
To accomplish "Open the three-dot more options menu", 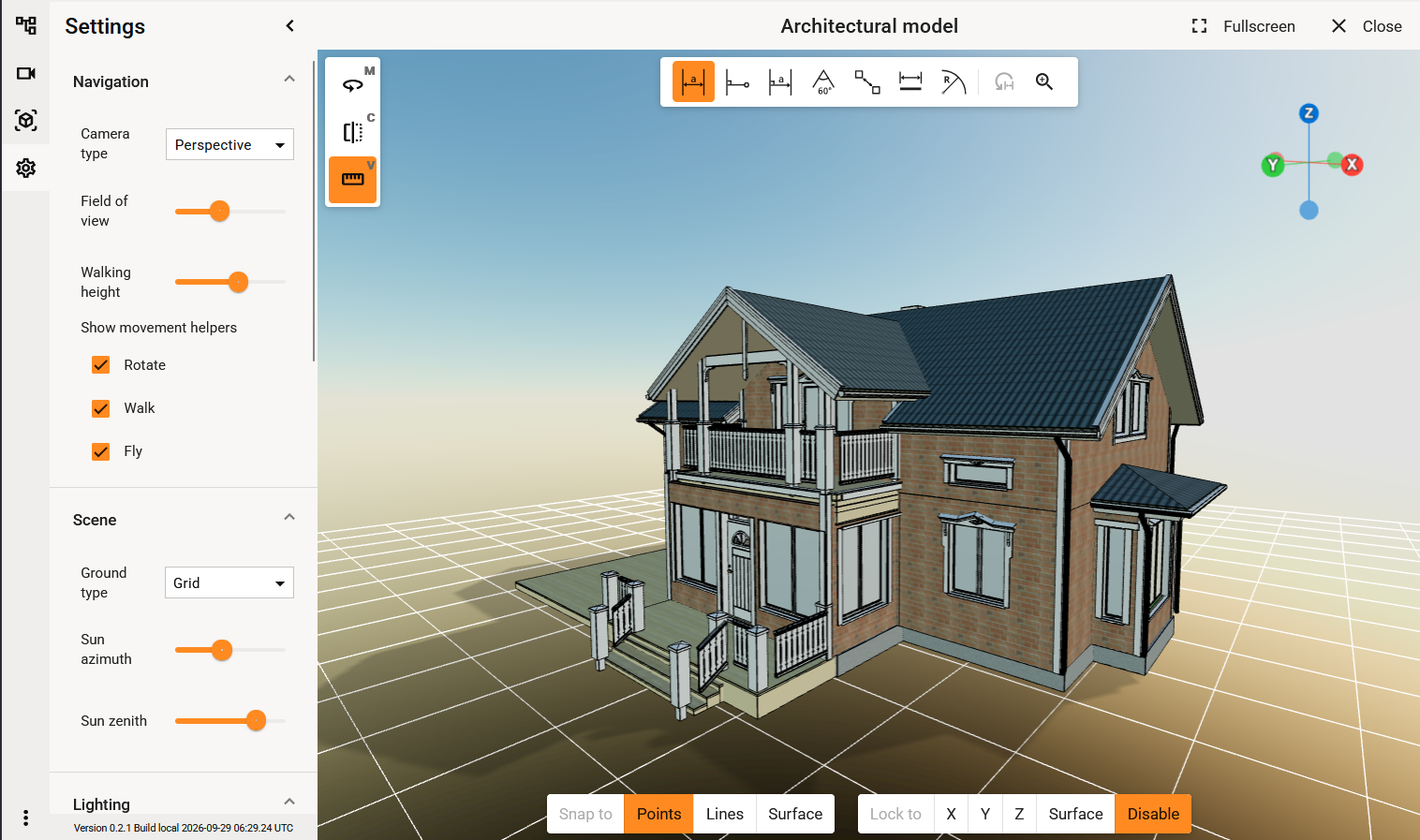I will 26,818.
